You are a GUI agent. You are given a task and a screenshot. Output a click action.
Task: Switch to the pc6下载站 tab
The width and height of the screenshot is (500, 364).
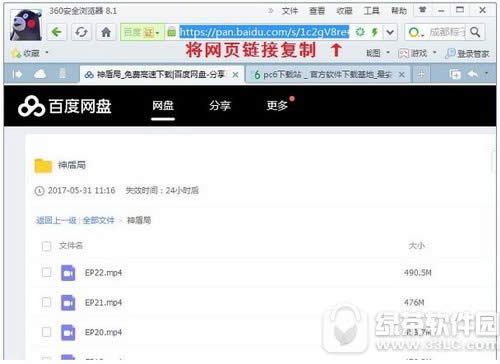pos(328,75)
